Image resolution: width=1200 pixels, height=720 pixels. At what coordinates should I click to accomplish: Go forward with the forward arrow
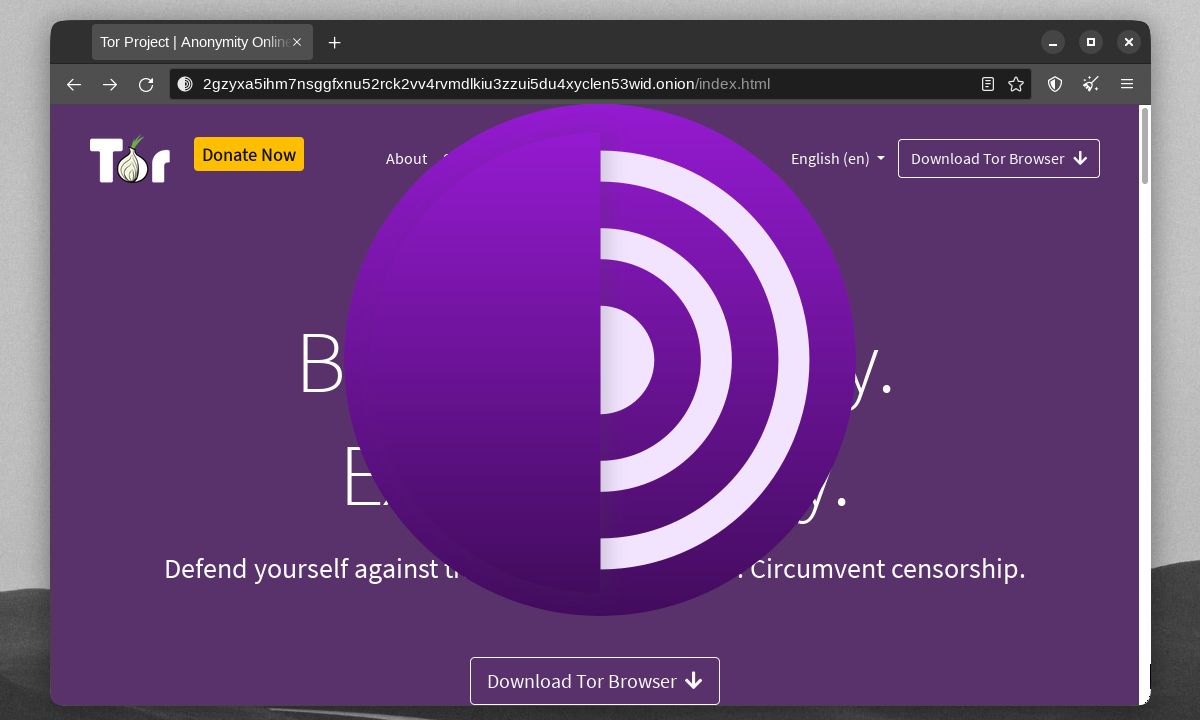[x=110, y=84]
